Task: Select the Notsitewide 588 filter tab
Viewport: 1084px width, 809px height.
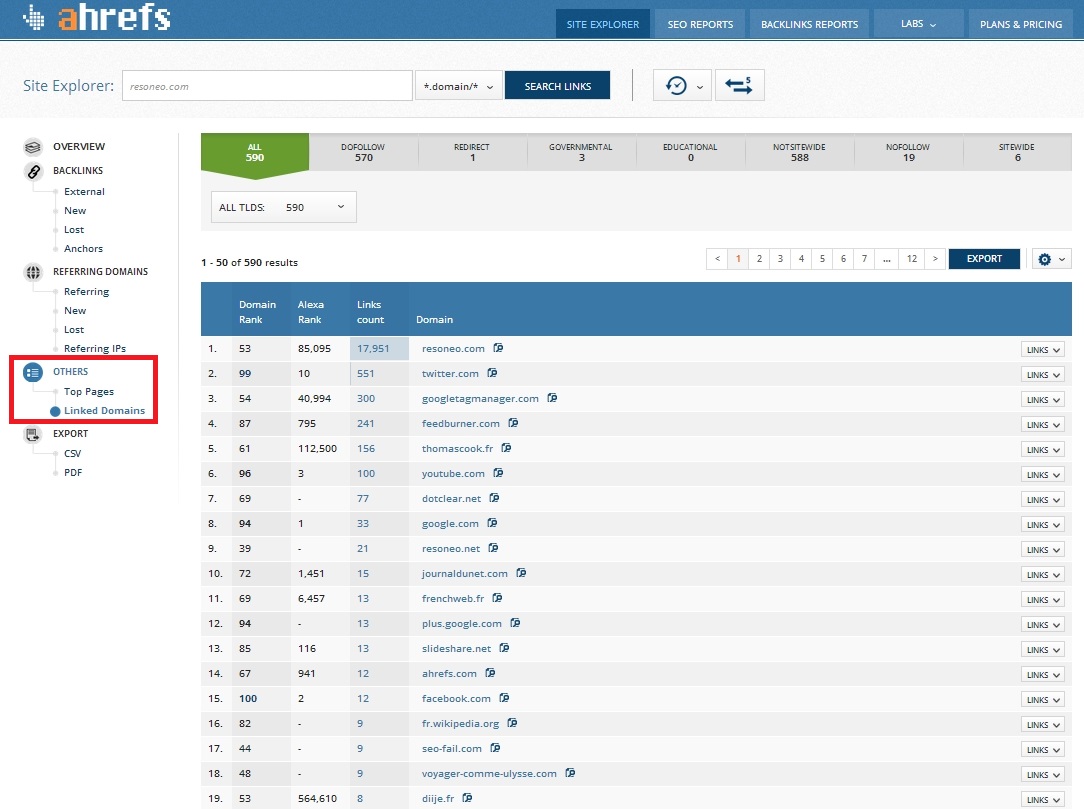Action: click(x=799, y=152)
